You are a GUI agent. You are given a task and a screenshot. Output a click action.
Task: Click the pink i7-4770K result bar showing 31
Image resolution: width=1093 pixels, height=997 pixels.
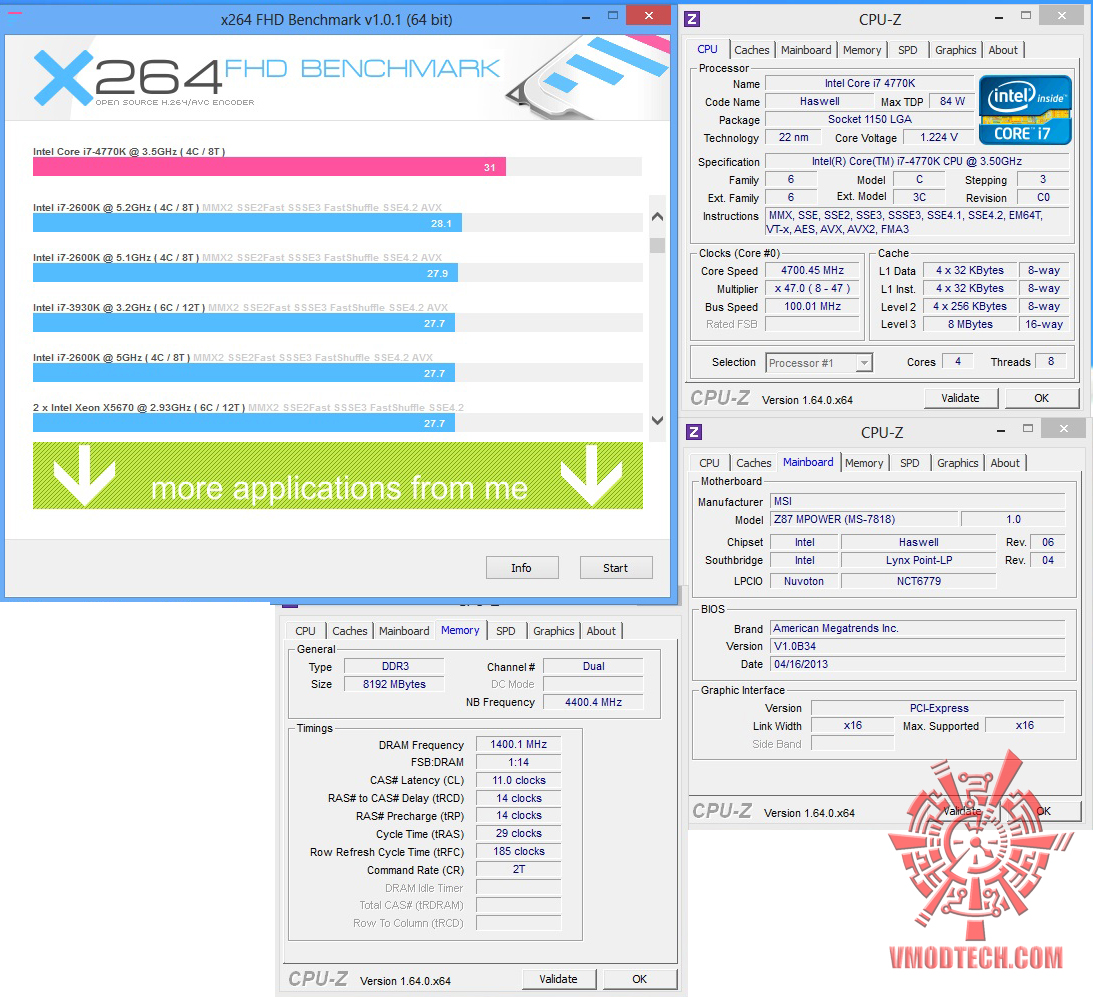269,167
